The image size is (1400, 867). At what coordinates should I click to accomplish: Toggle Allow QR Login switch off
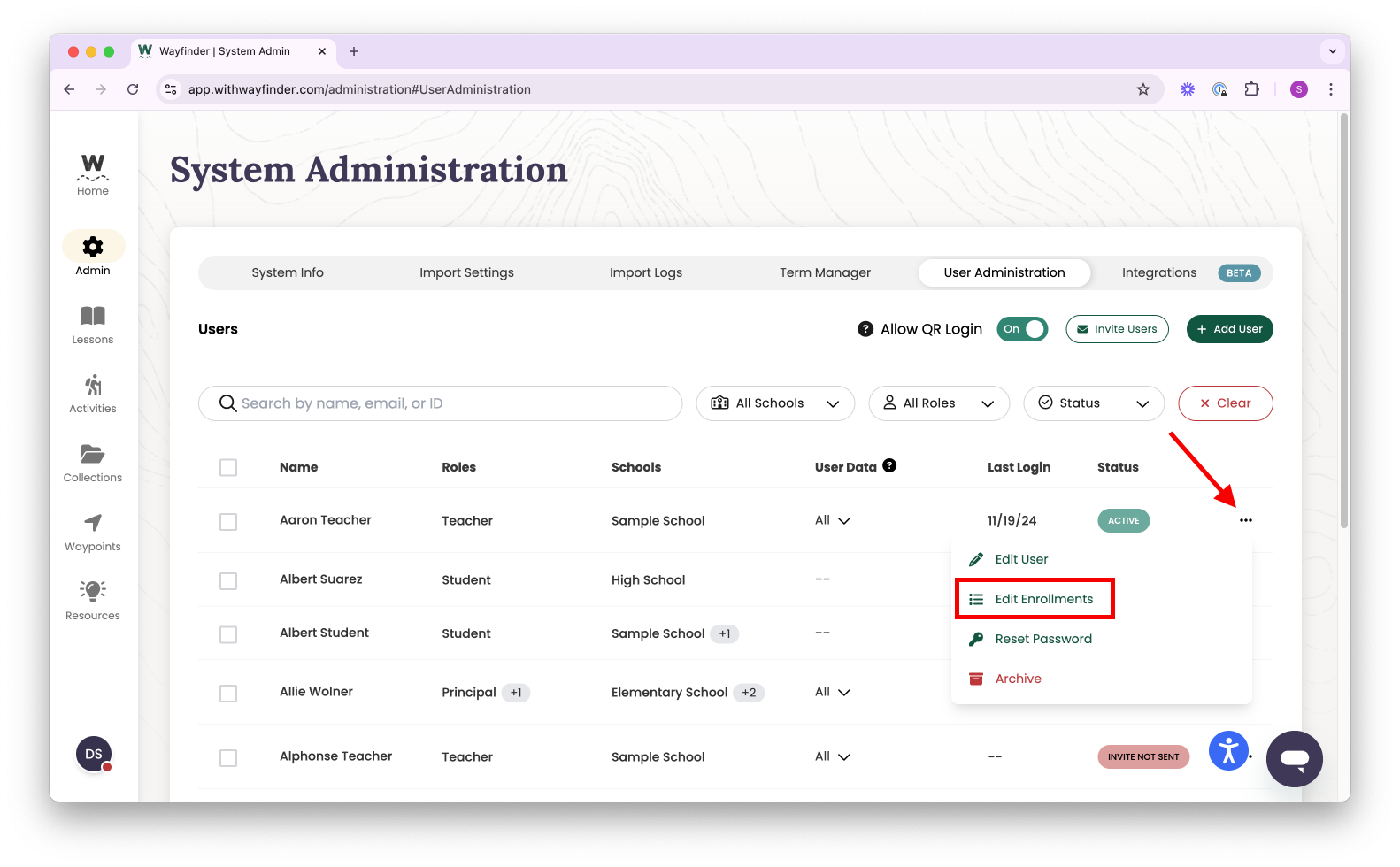click(x=1022, y=329)
